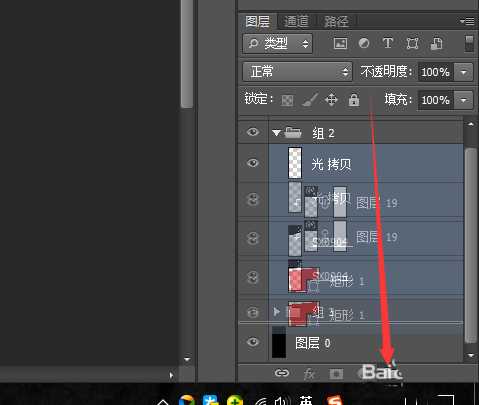Filter layers by adjustment layer icon
The image size is (479, 405).
(364, 43)
